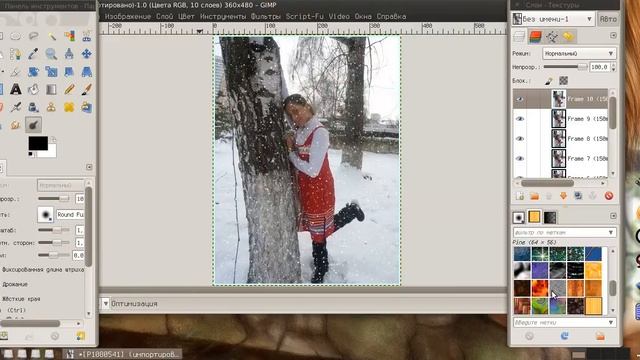The height and width of the screenshot is (360, 640).
Task: Hide the Frame 8 layer
Action: pyautogui.click(x=520, y=139)
